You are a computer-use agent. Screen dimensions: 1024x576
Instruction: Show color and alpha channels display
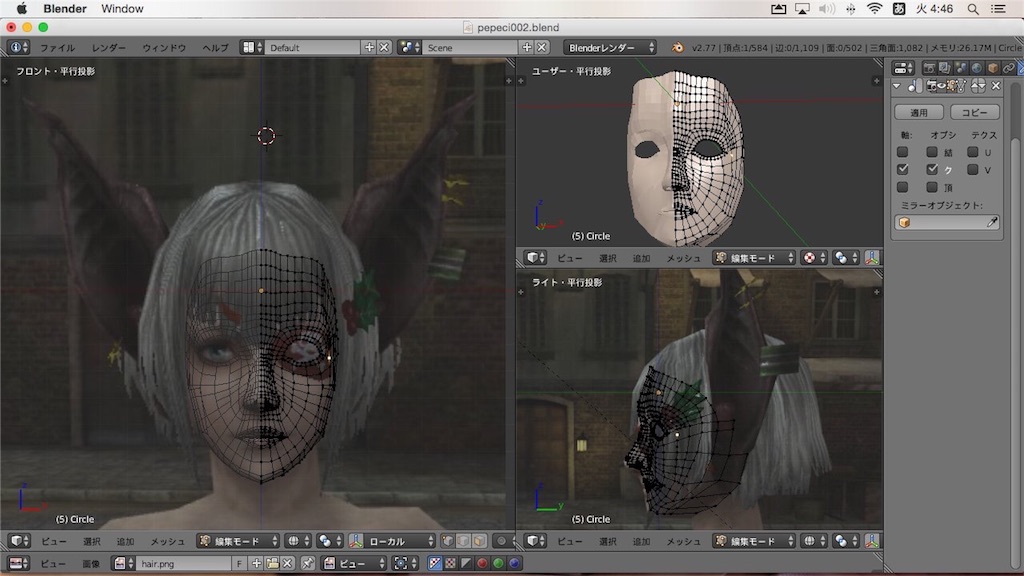pos(434,563)
